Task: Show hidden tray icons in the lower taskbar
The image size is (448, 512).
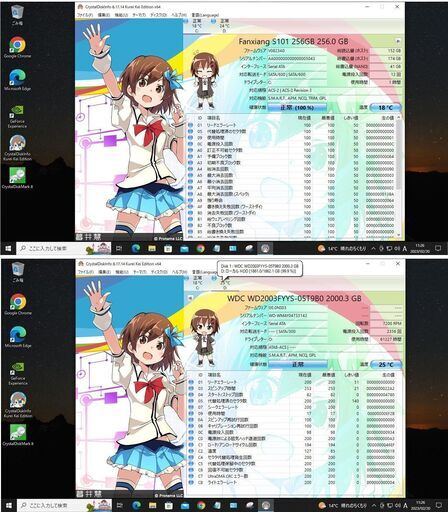Action: [x=374, y=505]
